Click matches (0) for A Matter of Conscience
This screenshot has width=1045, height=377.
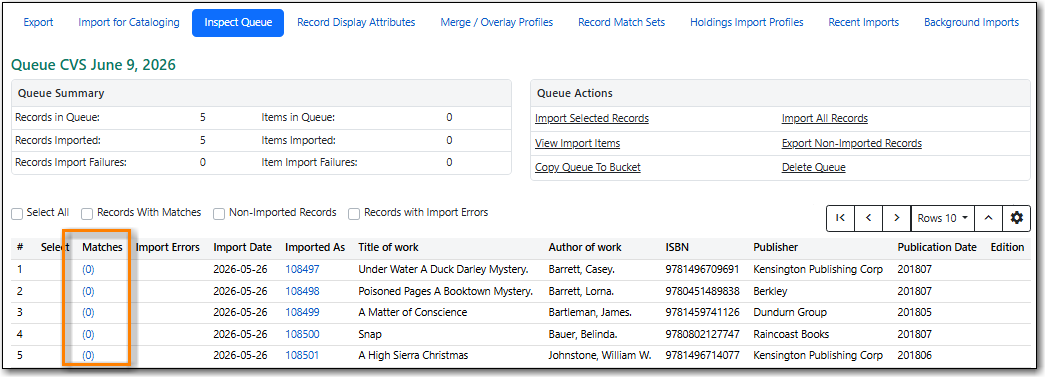[88, 312]
